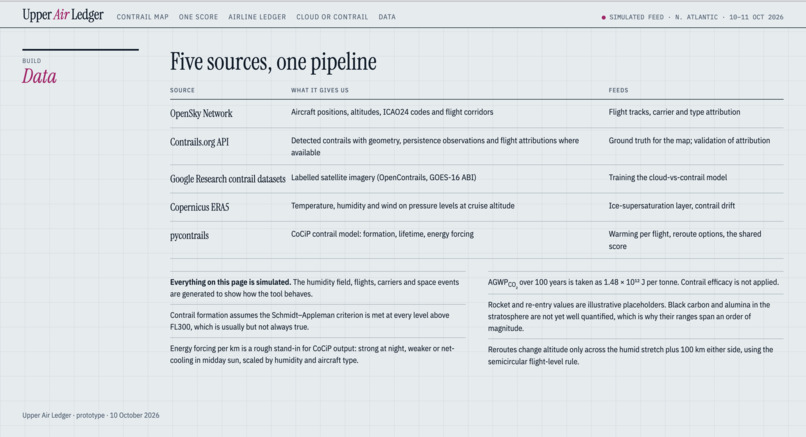Click the 'Energy forcing per km' note

(312, 354)
